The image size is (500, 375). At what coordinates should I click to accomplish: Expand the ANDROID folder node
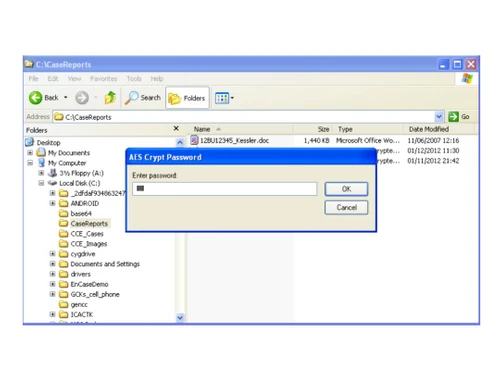[x=52, y=203]
